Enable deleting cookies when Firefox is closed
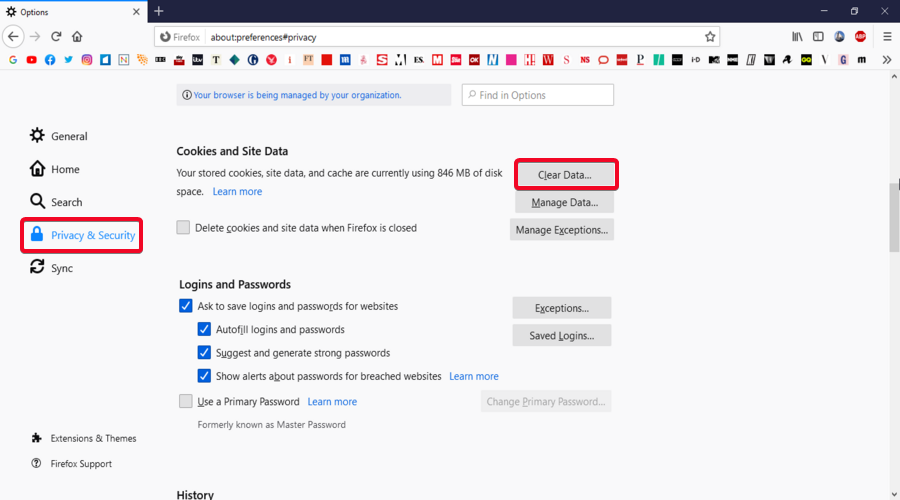Screen dimensions: 900x500 click(x=183, y=228)
